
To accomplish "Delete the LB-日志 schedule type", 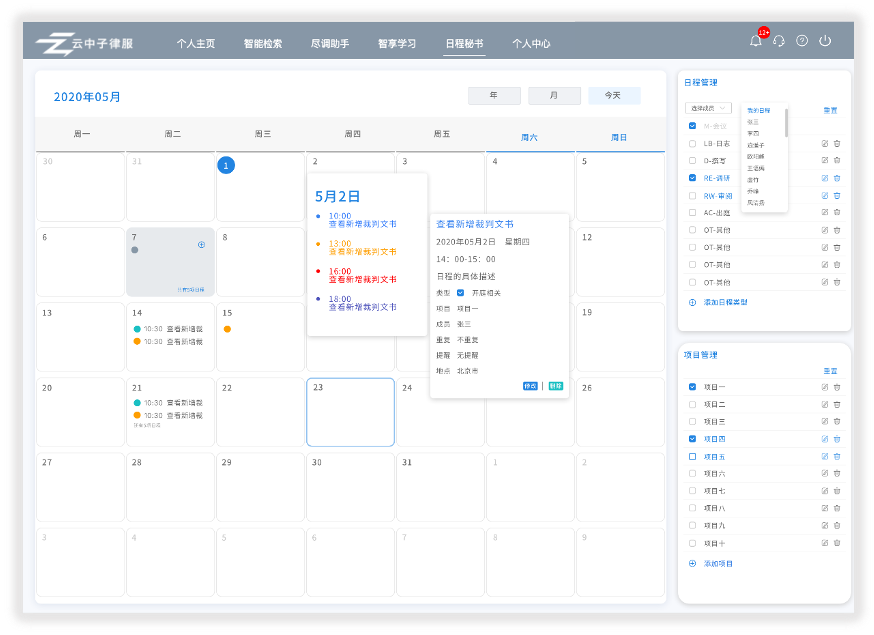I will (837, 144).
